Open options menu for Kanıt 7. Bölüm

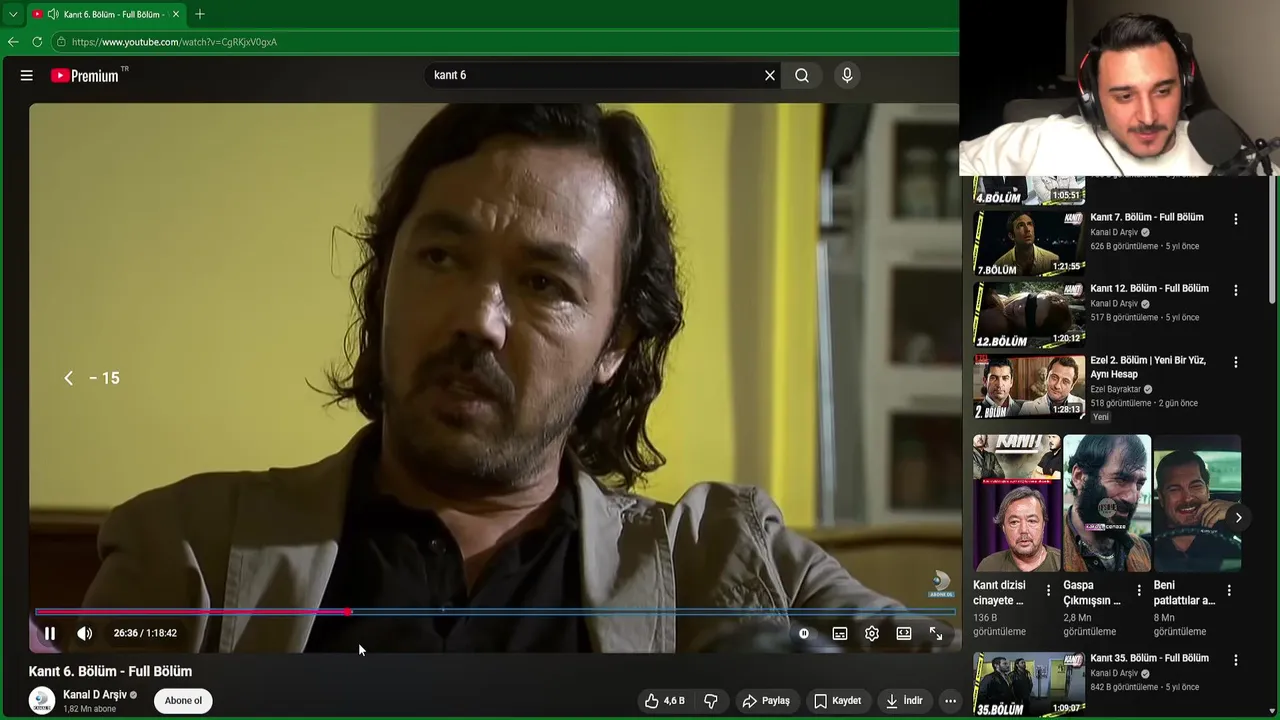click(1236, 219)
